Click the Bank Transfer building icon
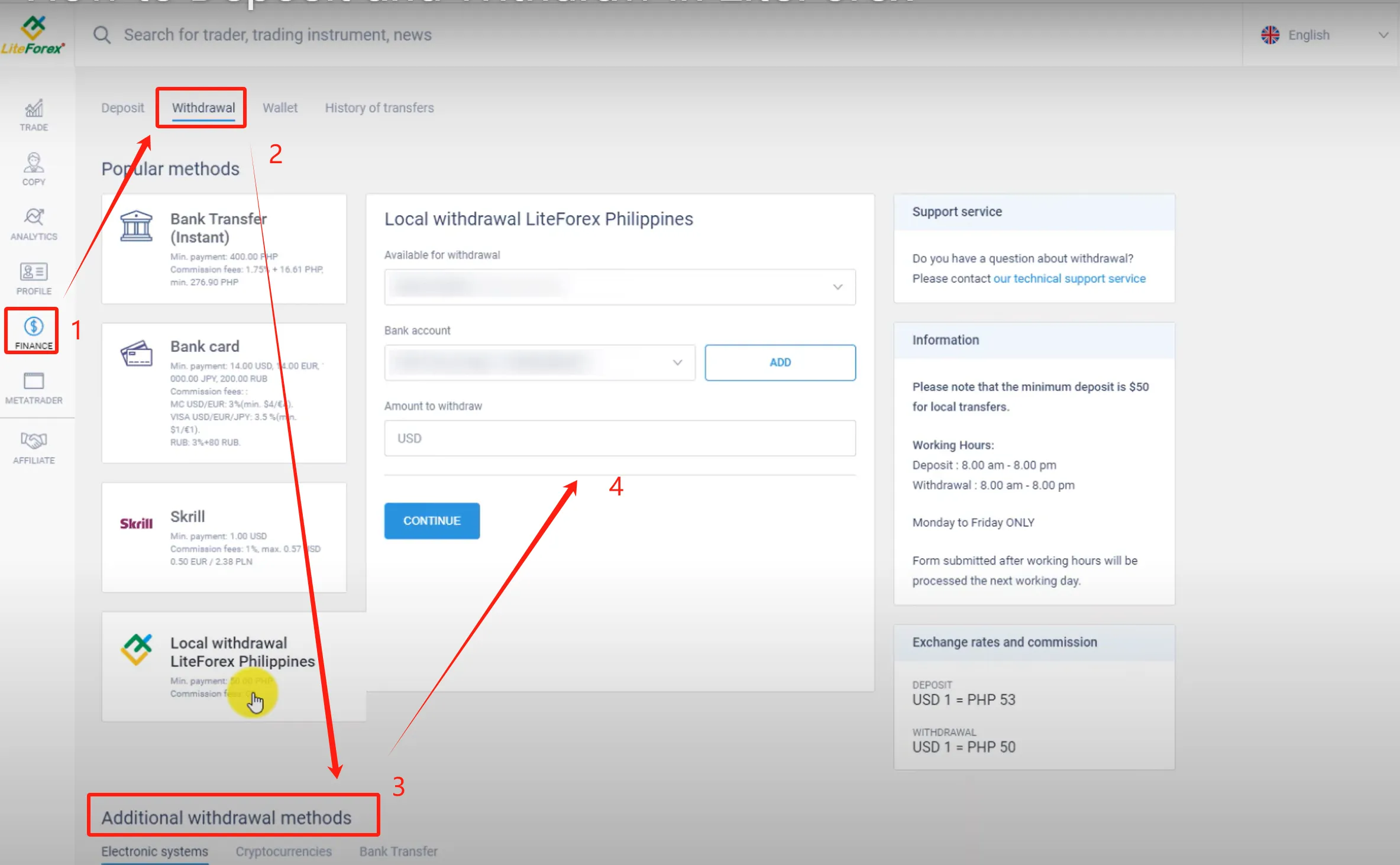This screenshot has width=1400, height=865. [137, 226]
